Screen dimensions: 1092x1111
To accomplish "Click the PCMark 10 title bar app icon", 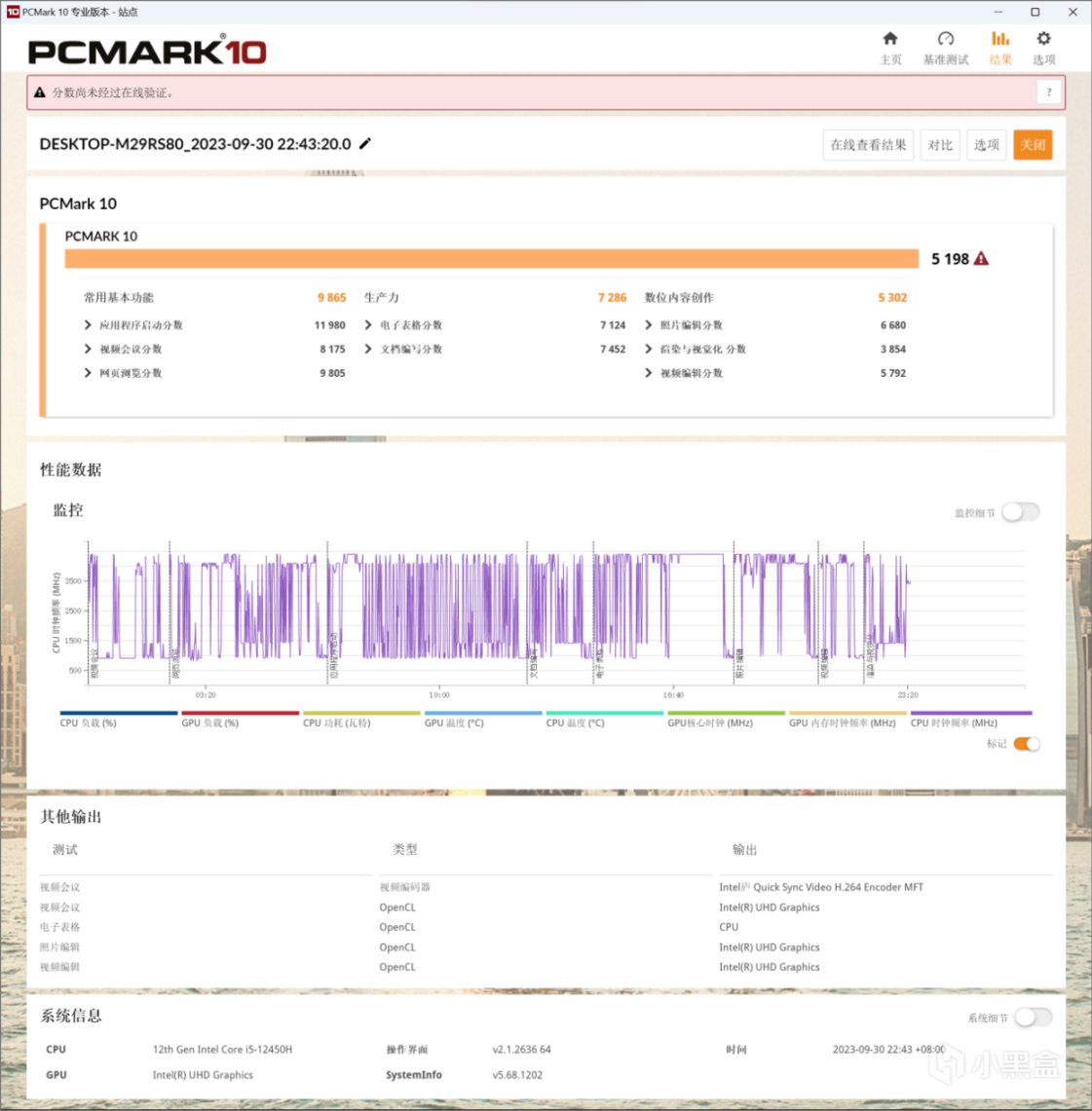I will click(13, 12).
